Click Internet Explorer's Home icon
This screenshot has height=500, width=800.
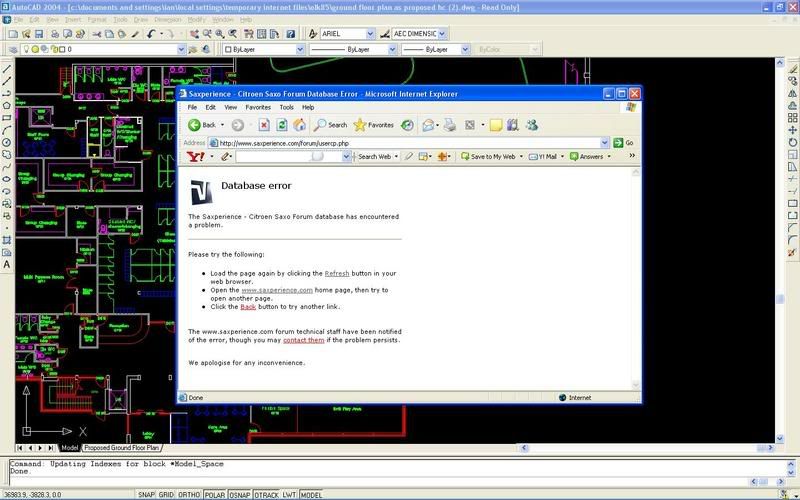coord(299,125)
